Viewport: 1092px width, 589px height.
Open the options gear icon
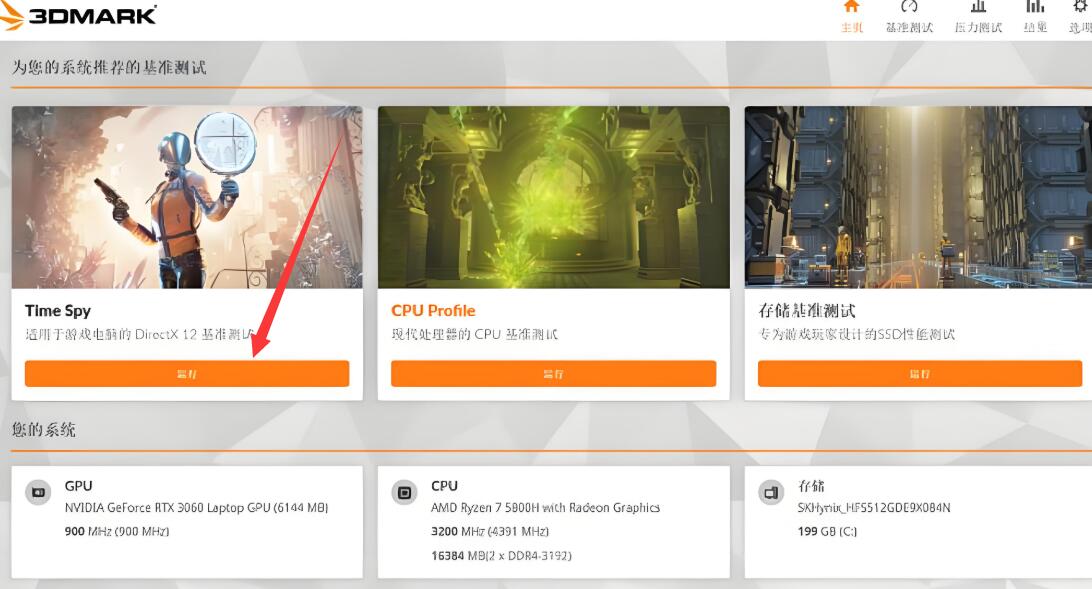tap(1081, 7)
